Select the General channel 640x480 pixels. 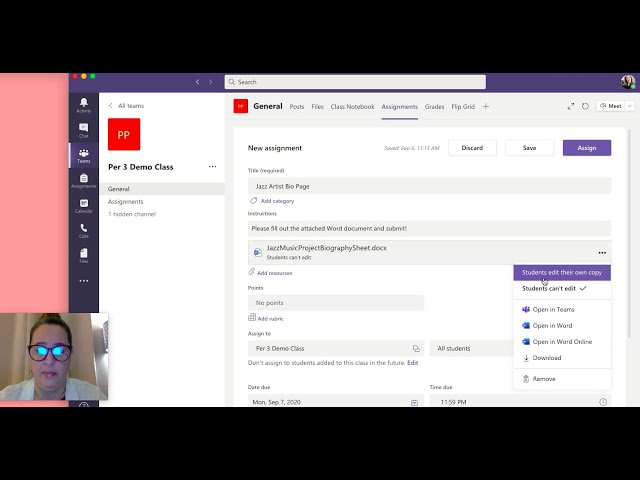click(162, 189)
